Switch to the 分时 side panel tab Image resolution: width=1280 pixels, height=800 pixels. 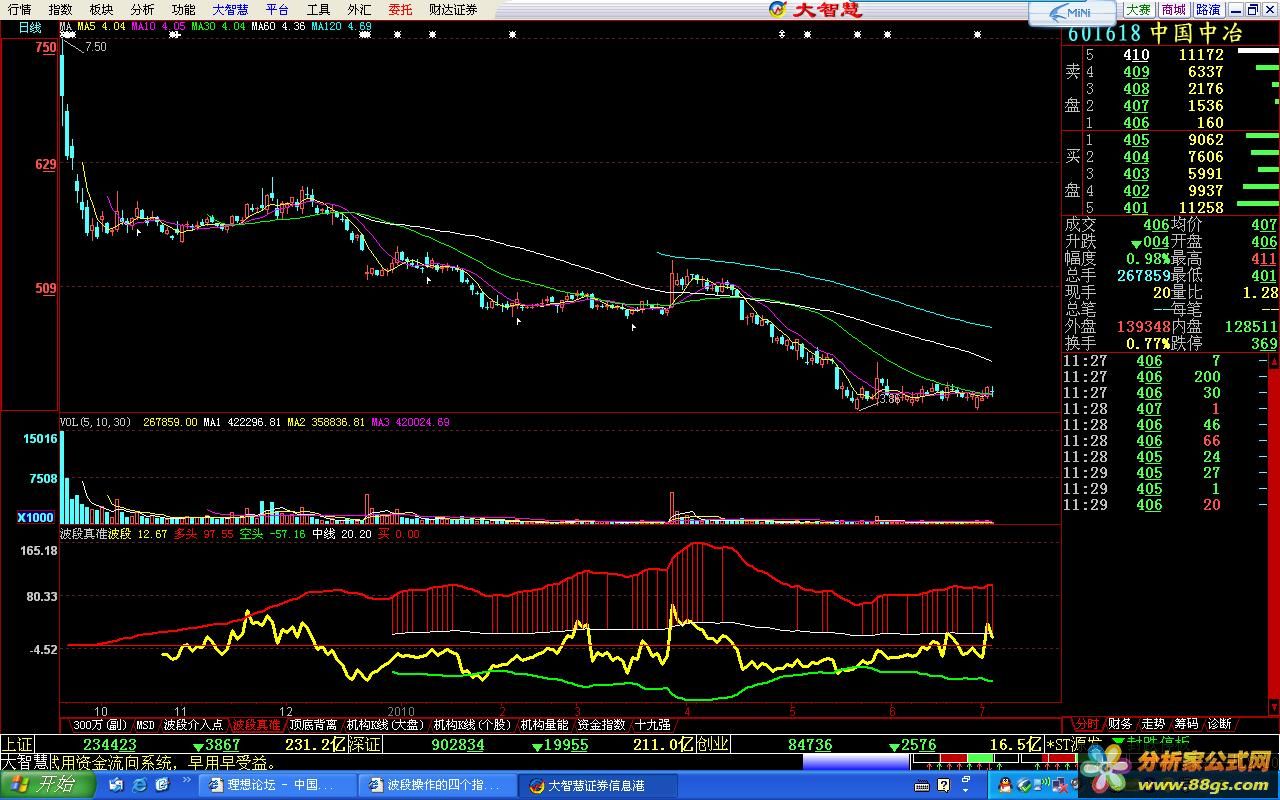[x=1085, y=723]
